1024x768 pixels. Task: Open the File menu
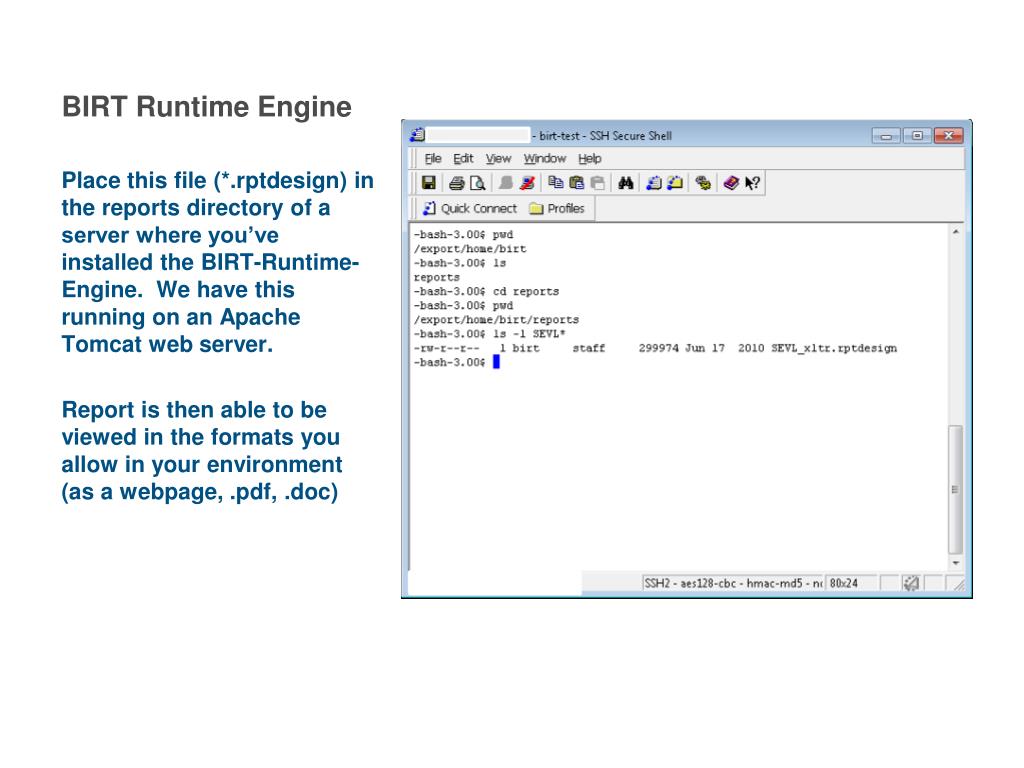(433, 159)
